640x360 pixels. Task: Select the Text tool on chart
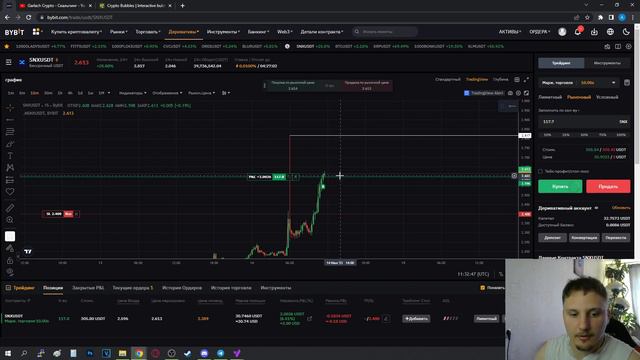(10, 156)
